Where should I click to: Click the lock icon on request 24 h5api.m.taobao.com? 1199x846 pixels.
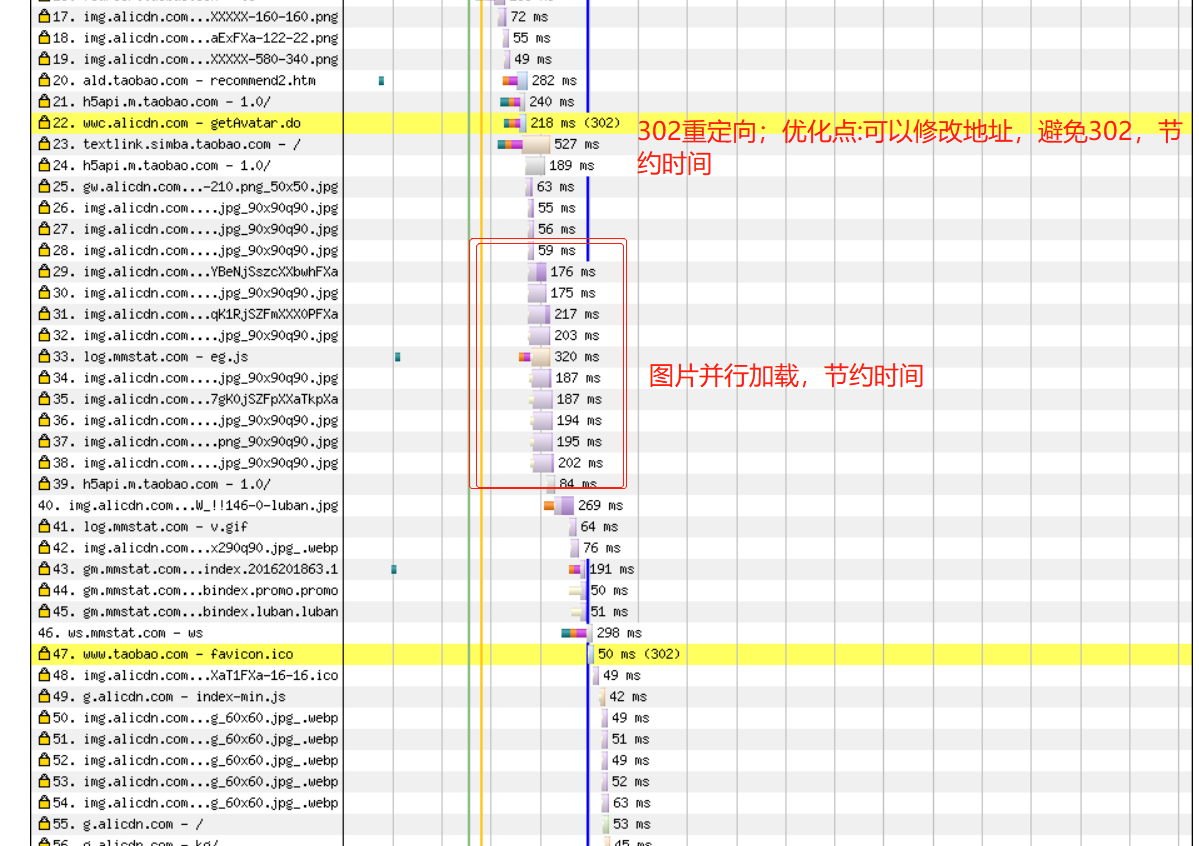44,164
